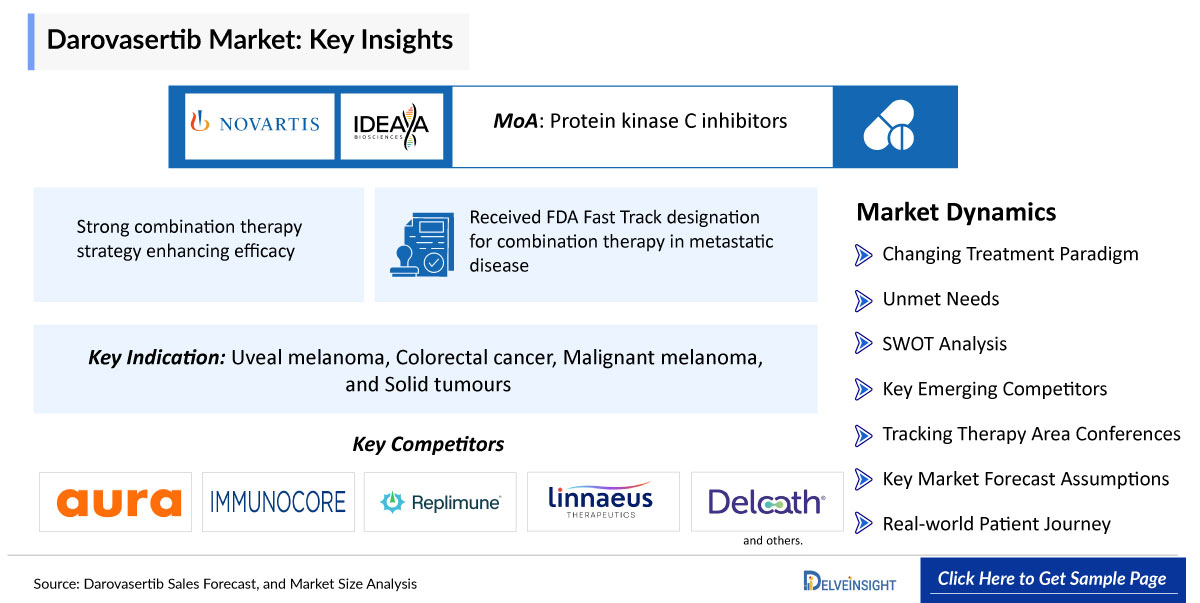
Task: Select the Replimune competitor logo
Action: pyautogui.click(x=440, y=502)
